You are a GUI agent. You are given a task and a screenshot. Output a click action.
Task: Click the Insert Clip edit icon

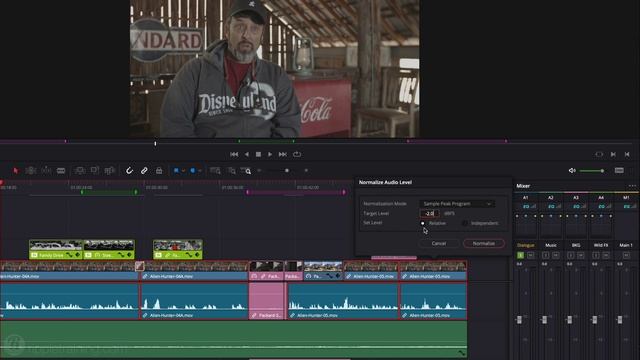(x=80, y=171)
